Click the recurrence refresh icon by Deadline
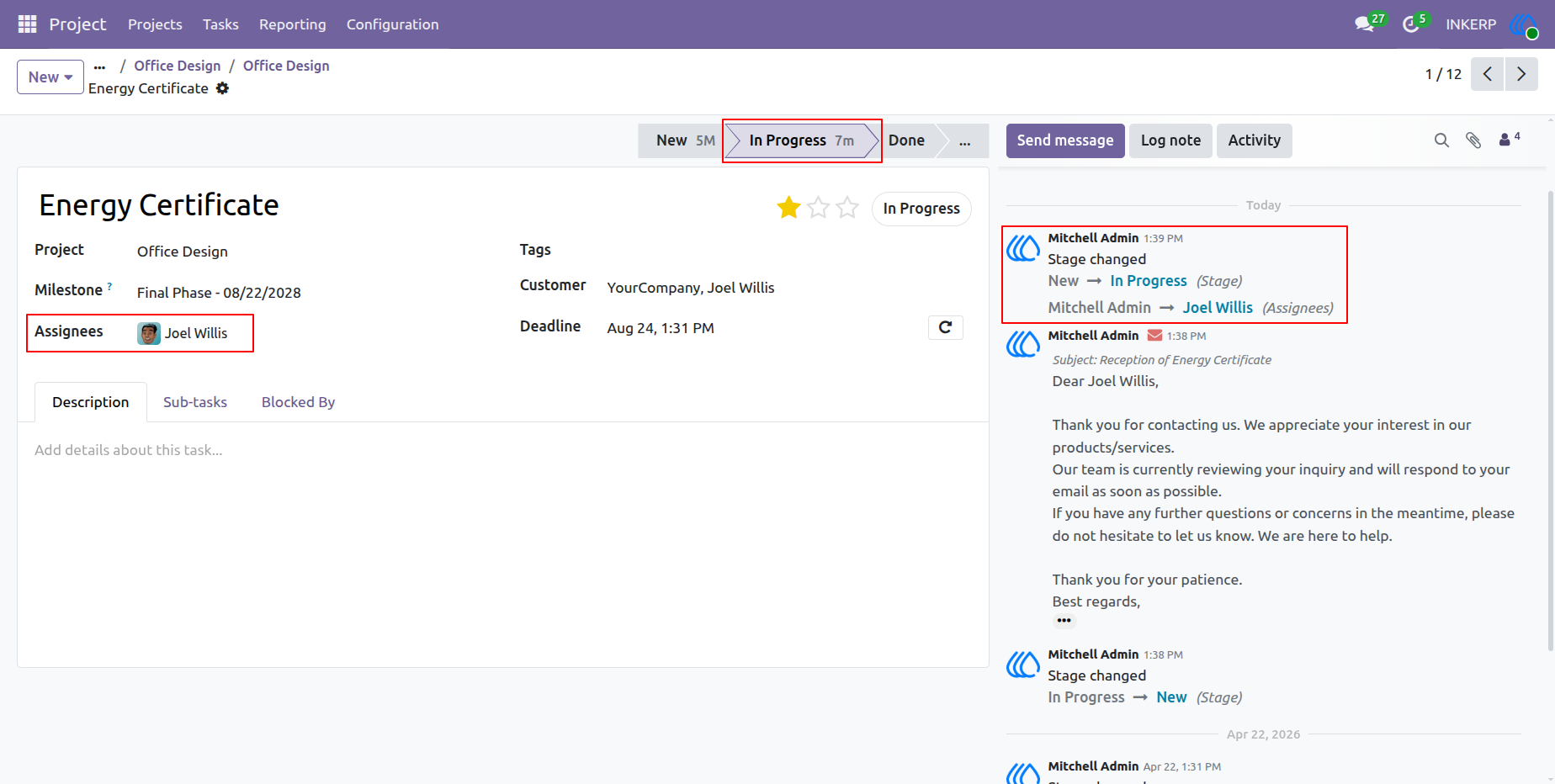Screen dimensions: 1555x784 point(946,327)
